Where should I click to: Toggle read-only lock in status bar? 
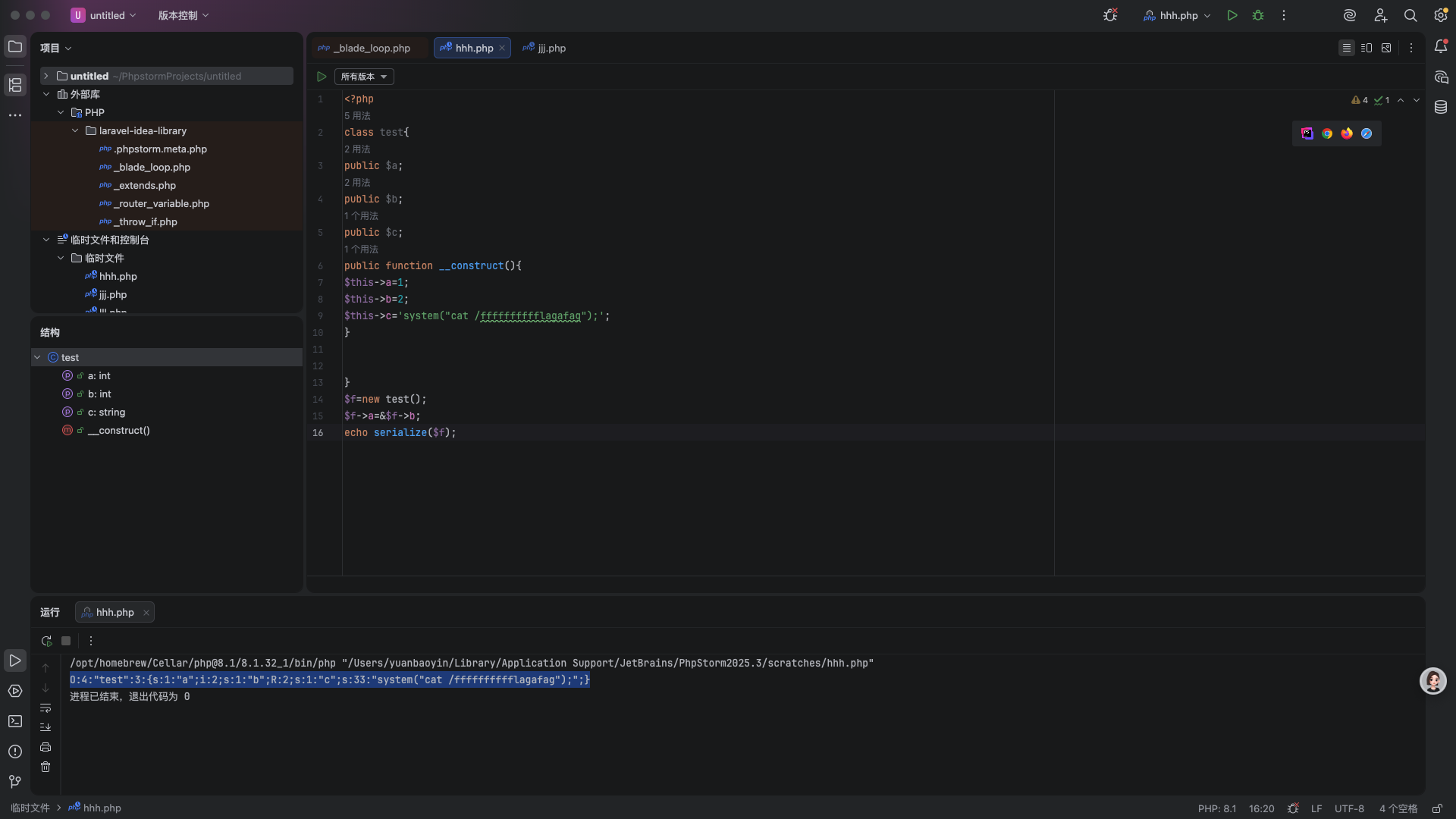coord(1437,808)
